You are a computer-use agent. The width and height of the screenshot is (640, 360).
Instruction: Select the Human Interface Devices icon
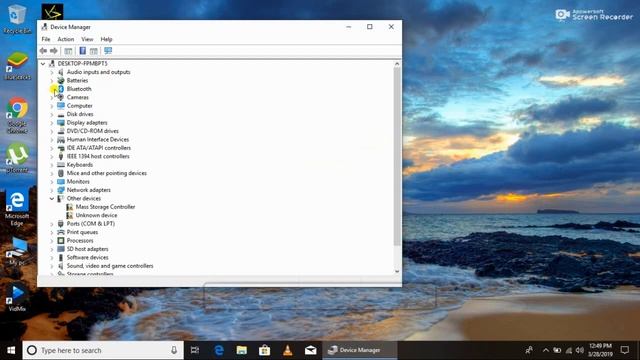(61, 140)
